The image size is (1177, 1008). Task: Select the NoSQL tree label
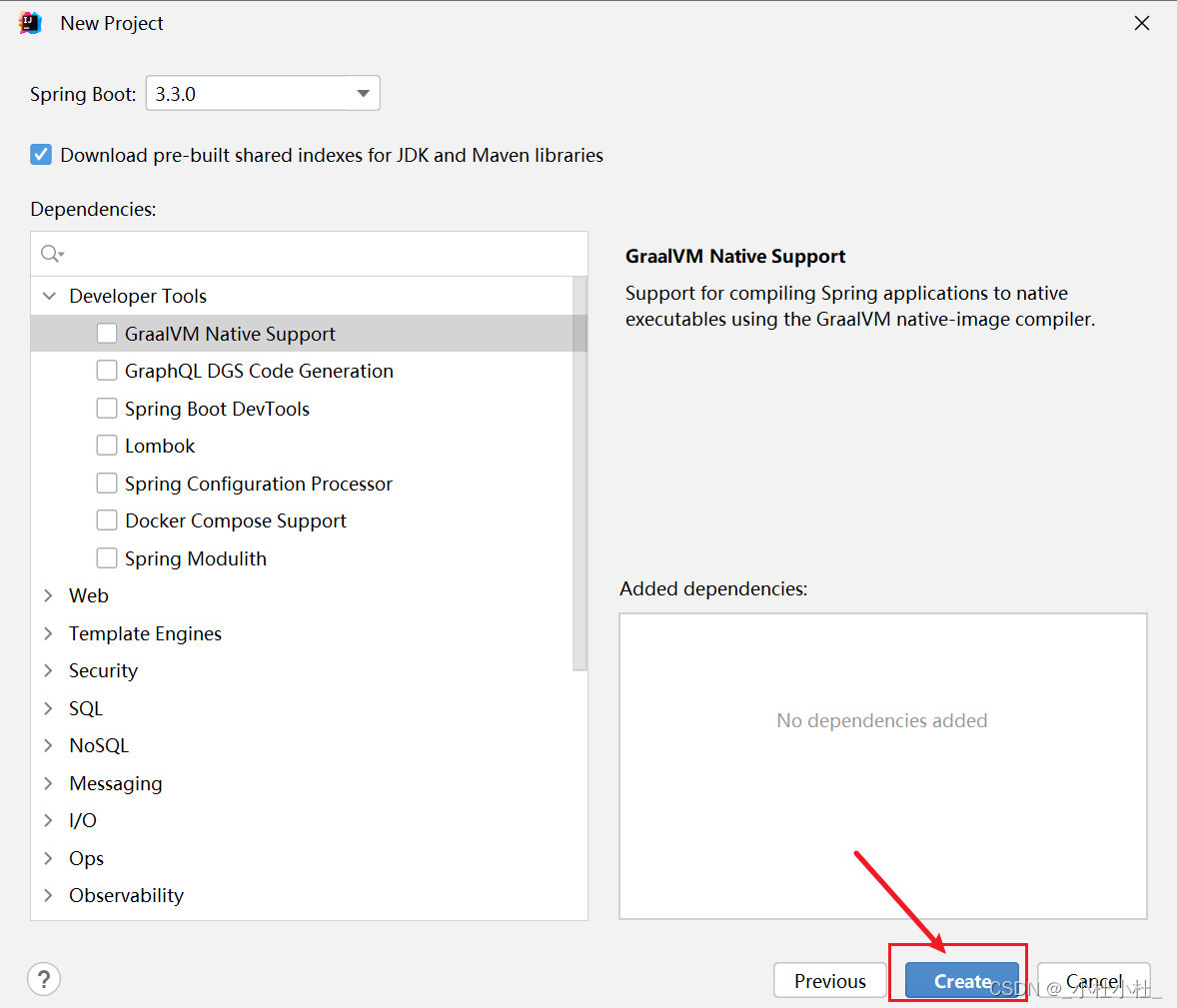coord(99,745)
